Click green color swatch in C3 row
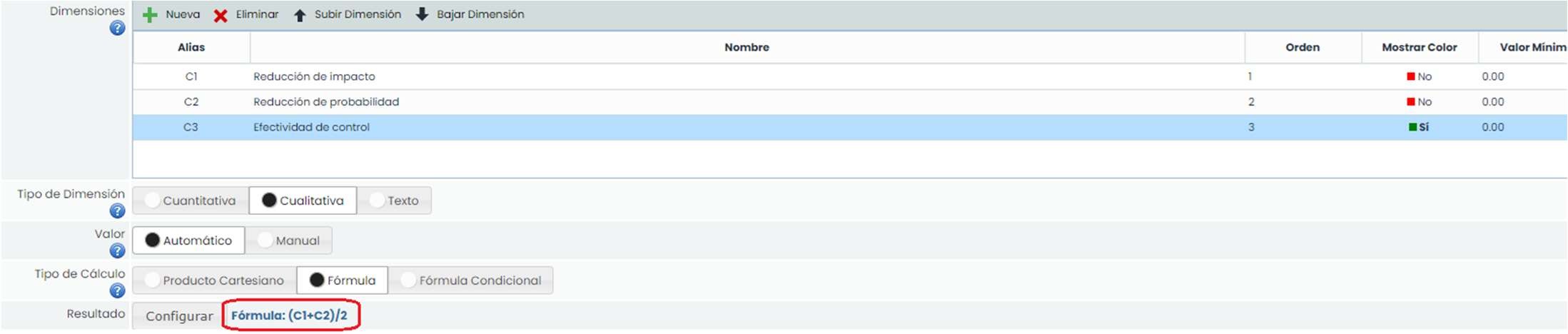This screenshot has height=334, width=1568. pos(1412,127)
